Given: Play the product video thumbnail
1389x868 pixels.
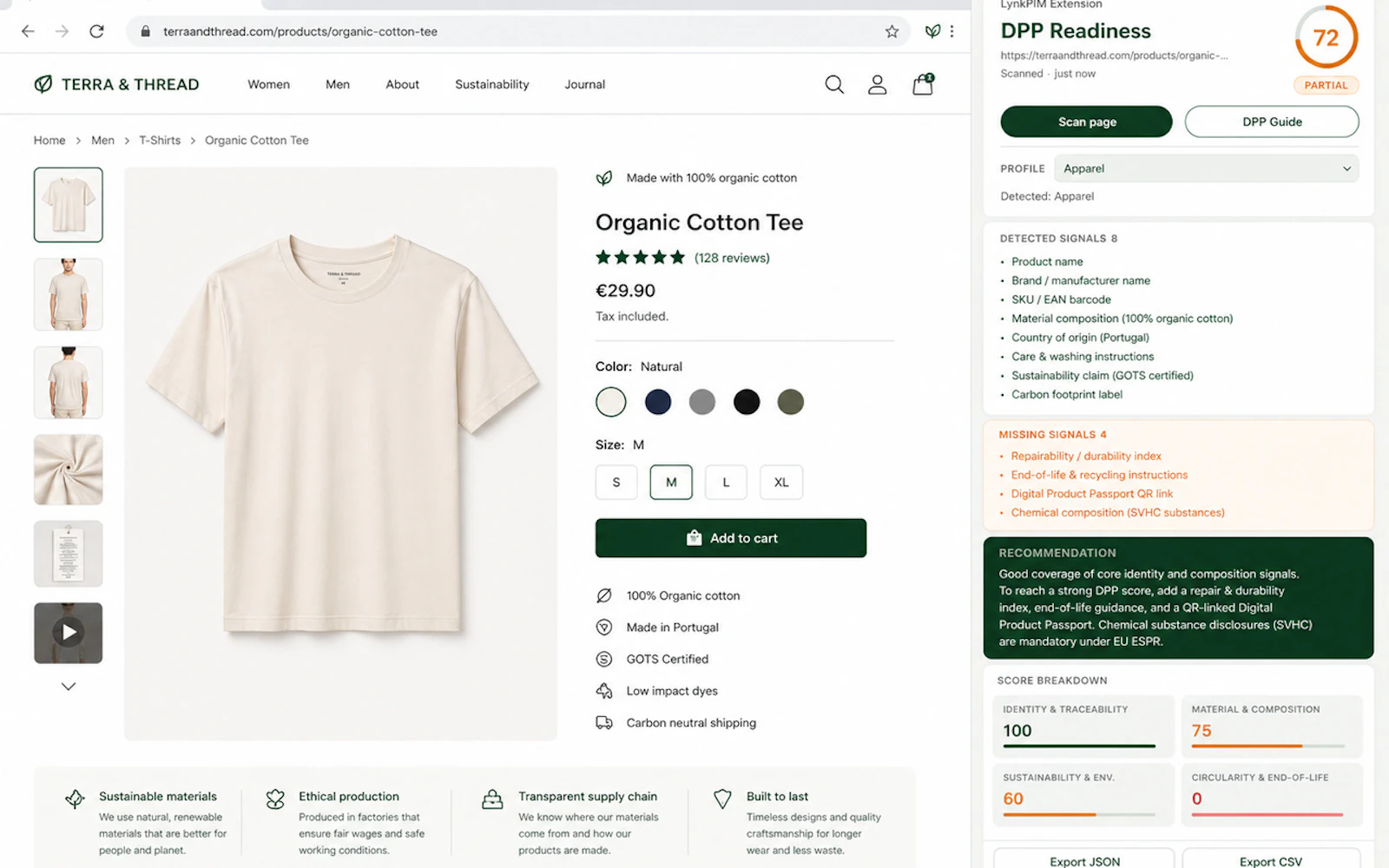Looking at the screenshot, I should pyautogui.click(x=69, y=633).
